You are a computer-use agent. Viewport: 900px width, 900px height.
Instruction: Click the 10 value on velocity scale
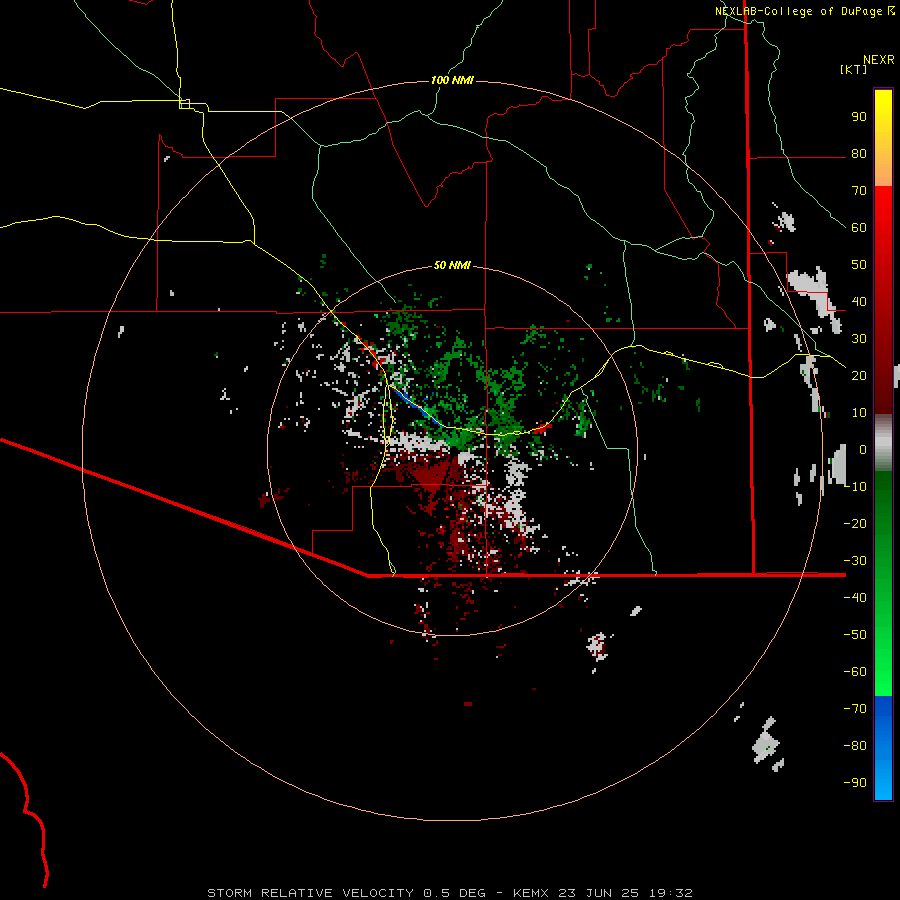tap(859, 413)
